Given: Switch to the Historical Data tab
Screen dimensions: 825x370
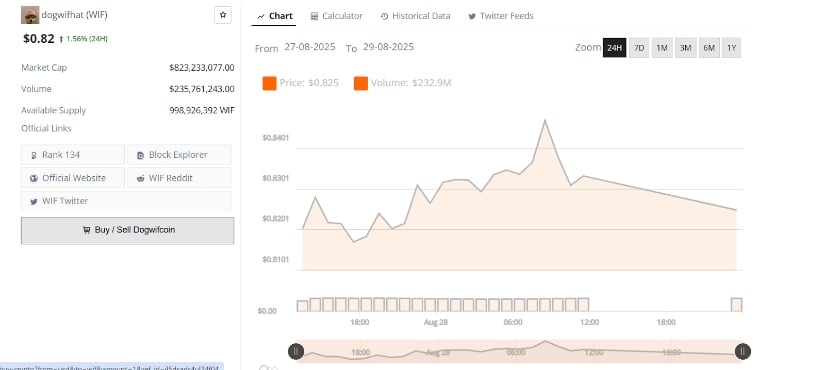Looking at the screenshot, I should point(415,16).
